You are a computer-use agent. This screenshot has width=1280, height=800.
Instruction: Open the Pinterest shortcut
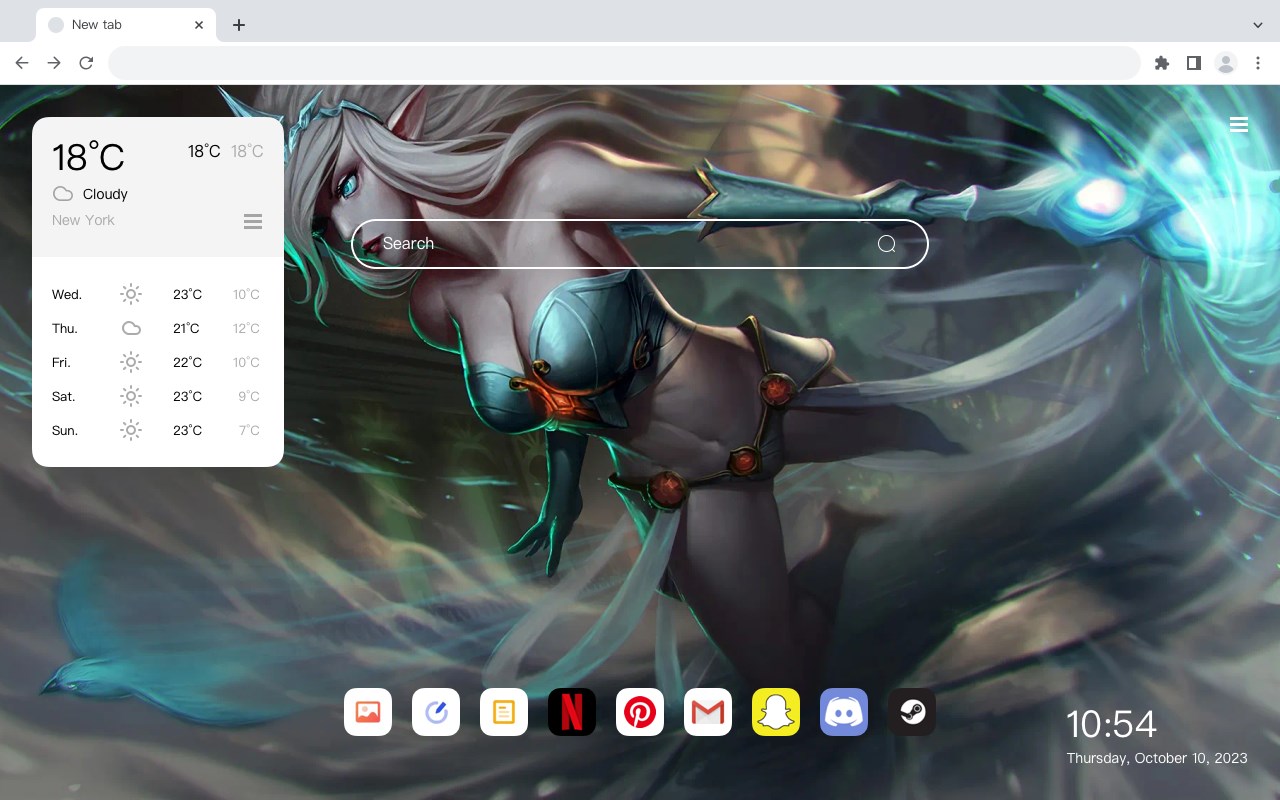640,712
